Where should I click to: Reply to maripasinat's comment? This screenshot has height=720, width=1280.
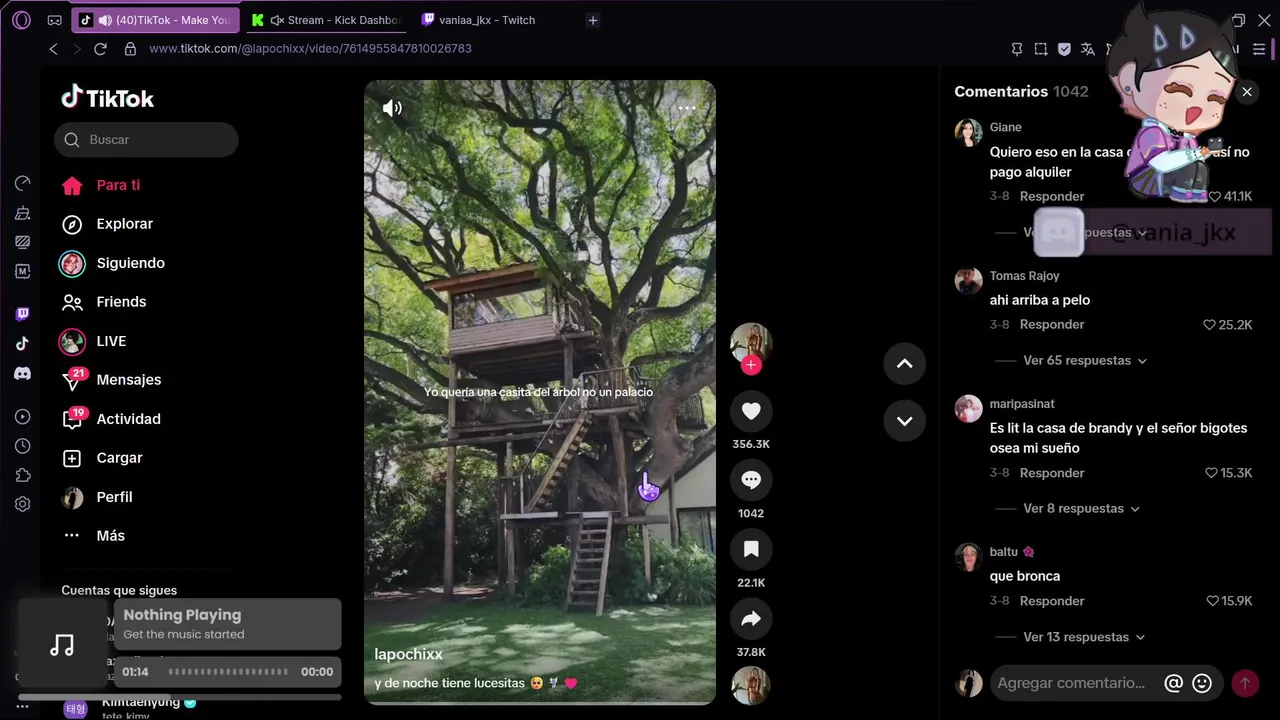pyautogui.click(x=1052, y=473)
